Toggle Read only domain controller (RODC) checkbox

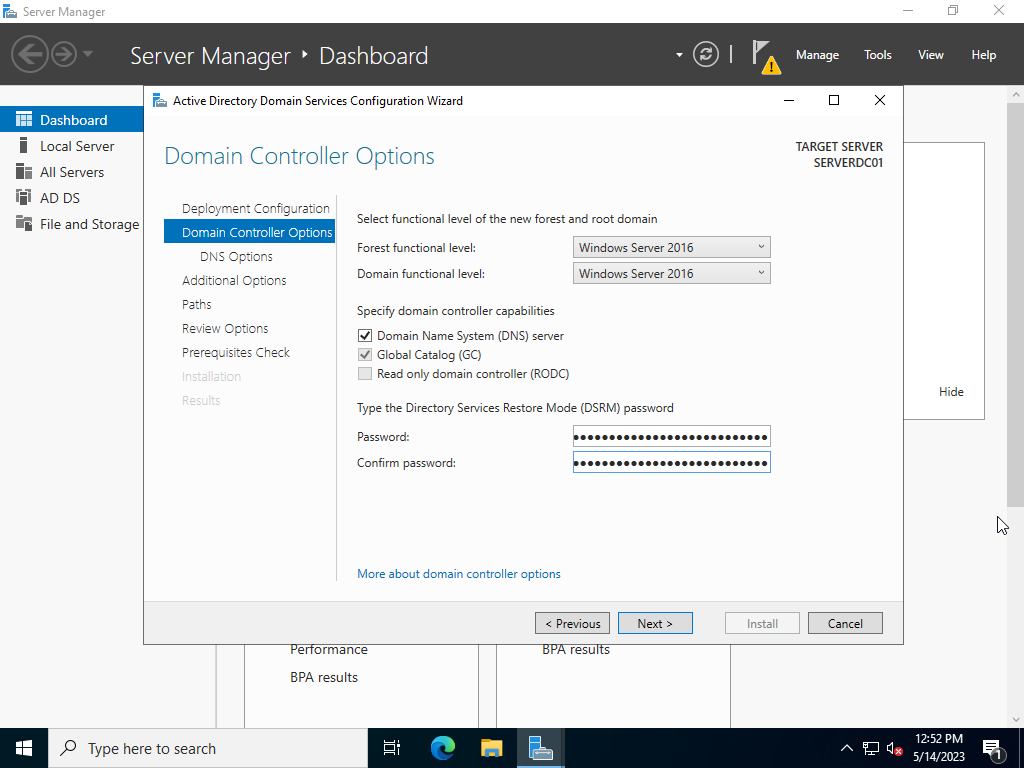[x=365, y=374]
